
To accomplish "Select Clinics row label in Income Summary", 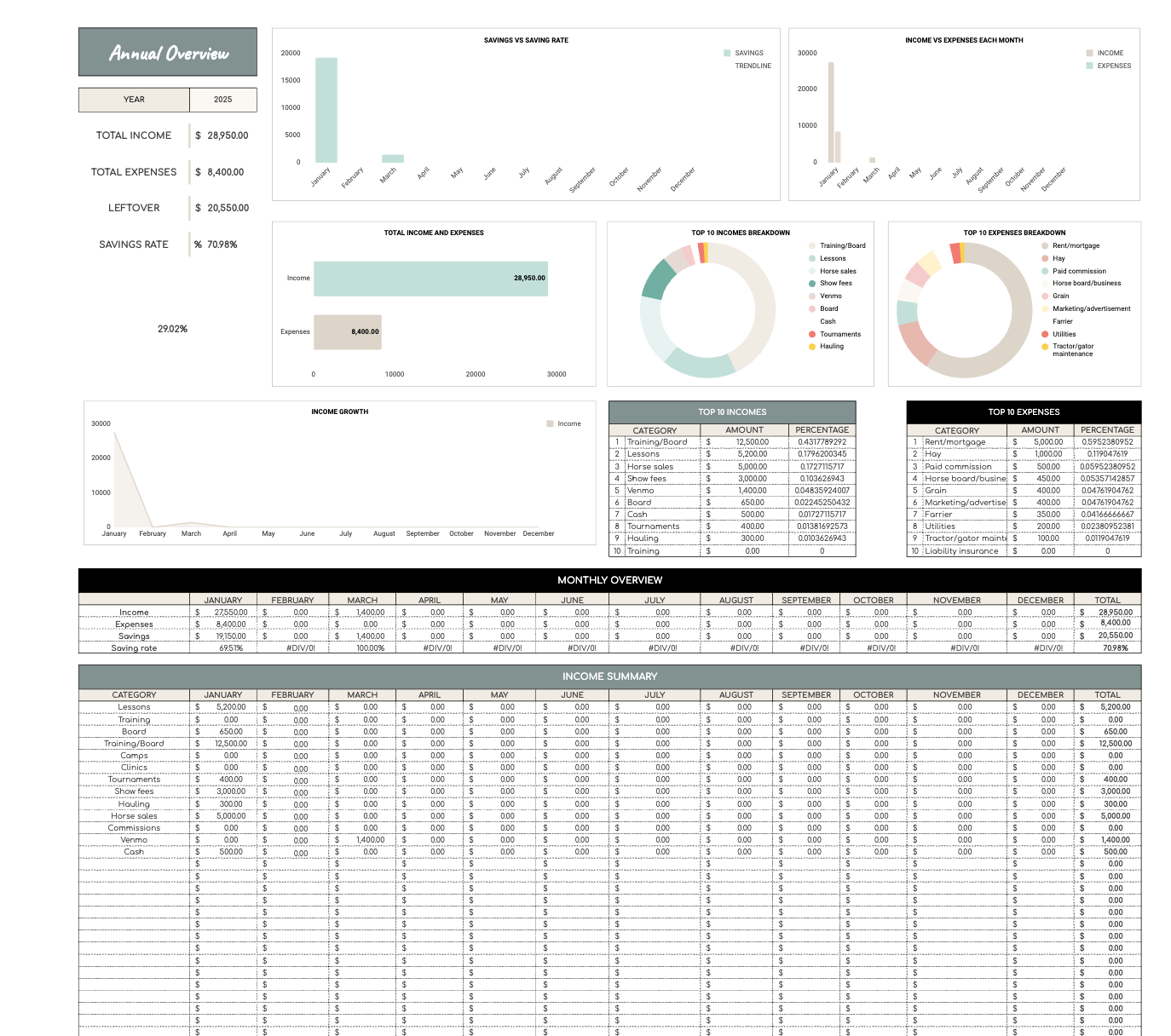I will 134,768.
